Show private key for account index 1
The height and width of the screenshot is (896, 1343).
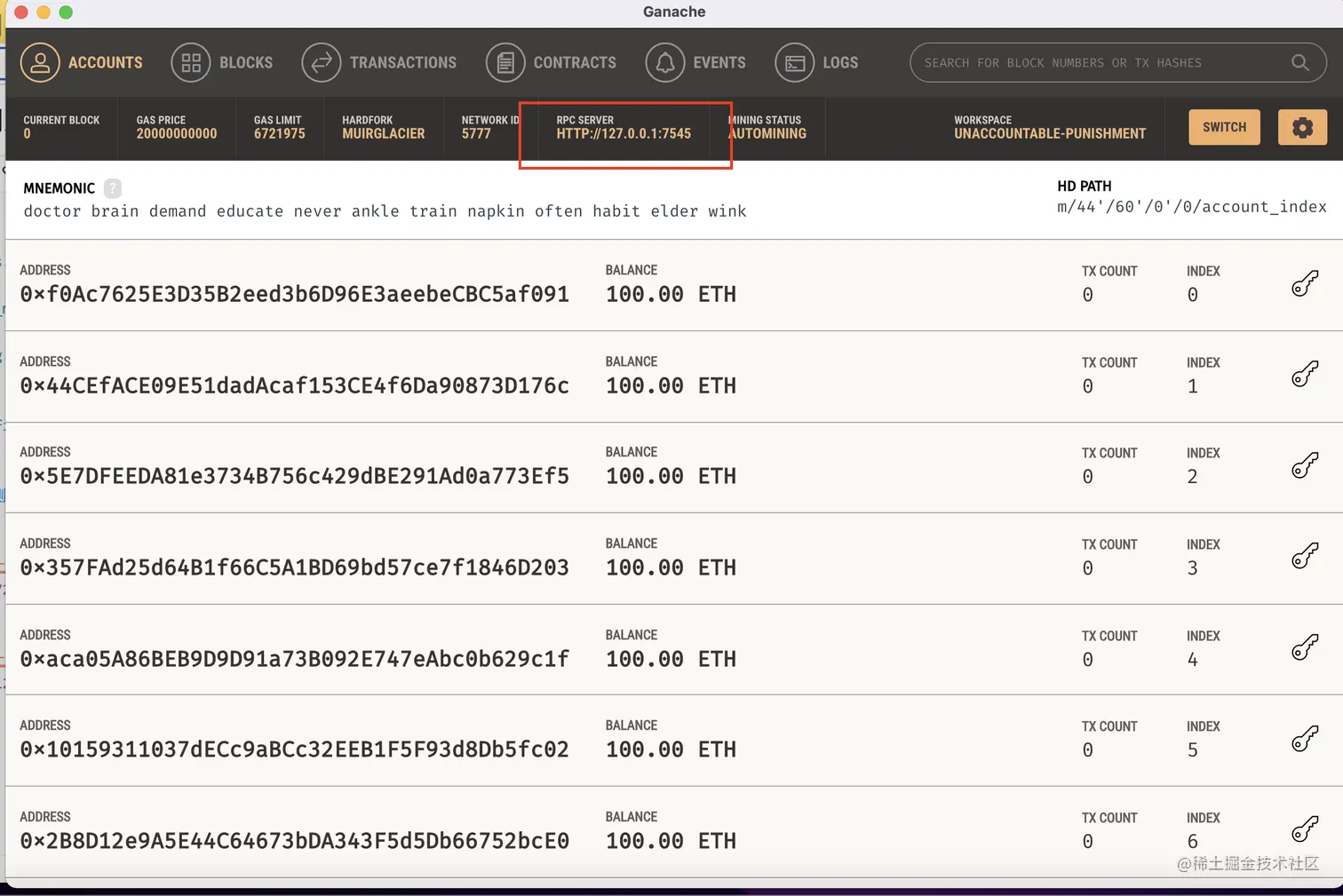[x=1305, y=374]
